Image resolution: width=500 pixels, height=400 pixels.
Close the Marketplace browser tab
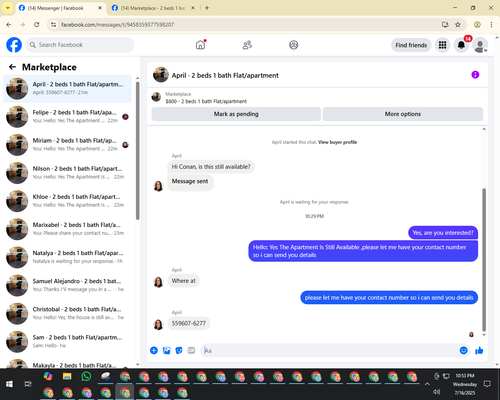[193, 8]
